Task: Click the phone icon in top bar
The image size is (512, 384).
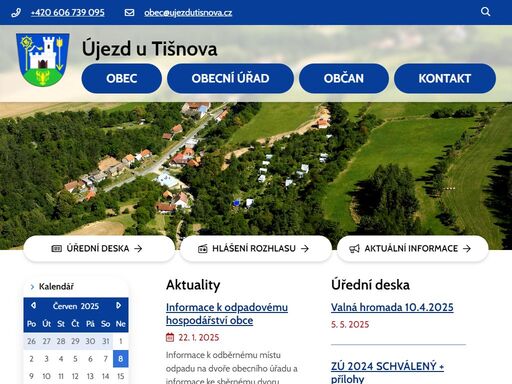Action: 16,13
